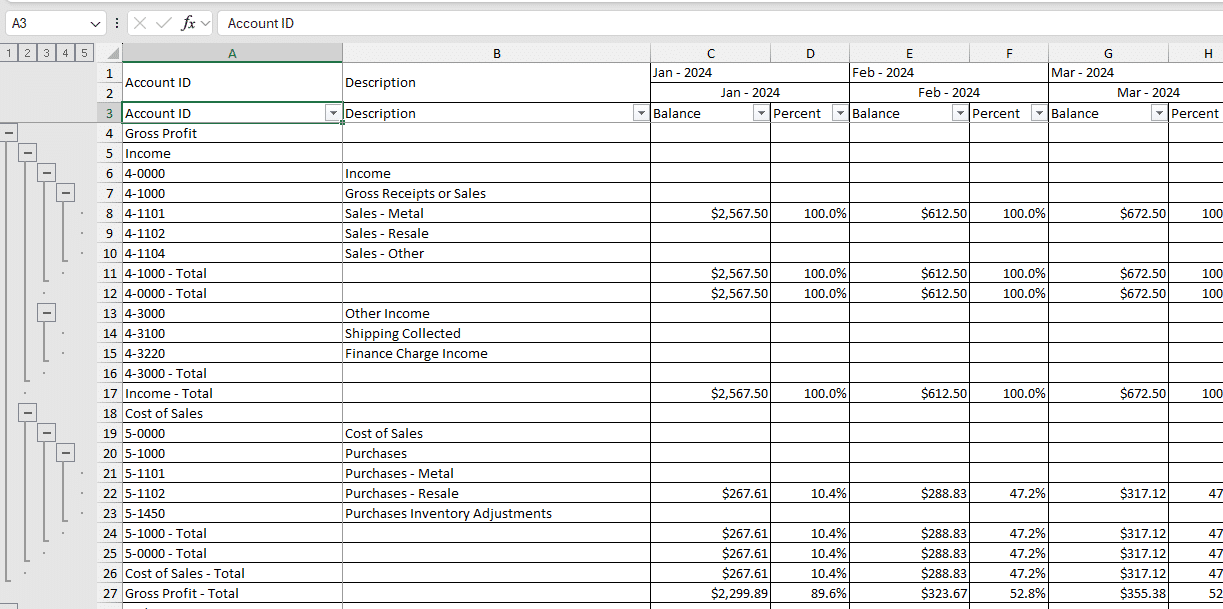The image size is (1223, 609).
Task: Collapse the 4-3000 outline group at row 13
Action: point(47,312)
